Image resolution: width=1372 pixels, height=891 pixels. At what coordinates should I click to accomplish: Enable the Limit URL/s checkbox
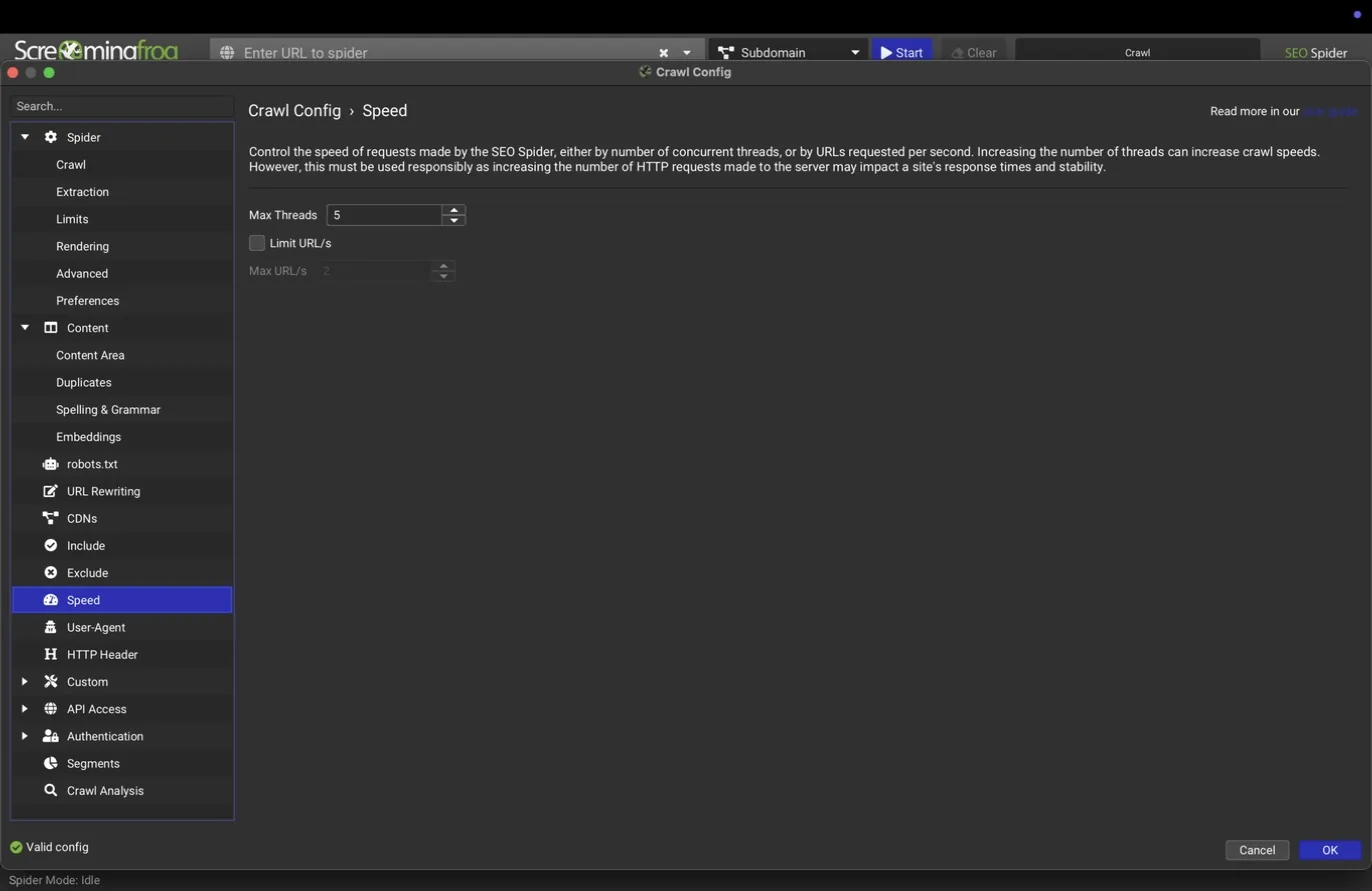(x=257, y=243)
